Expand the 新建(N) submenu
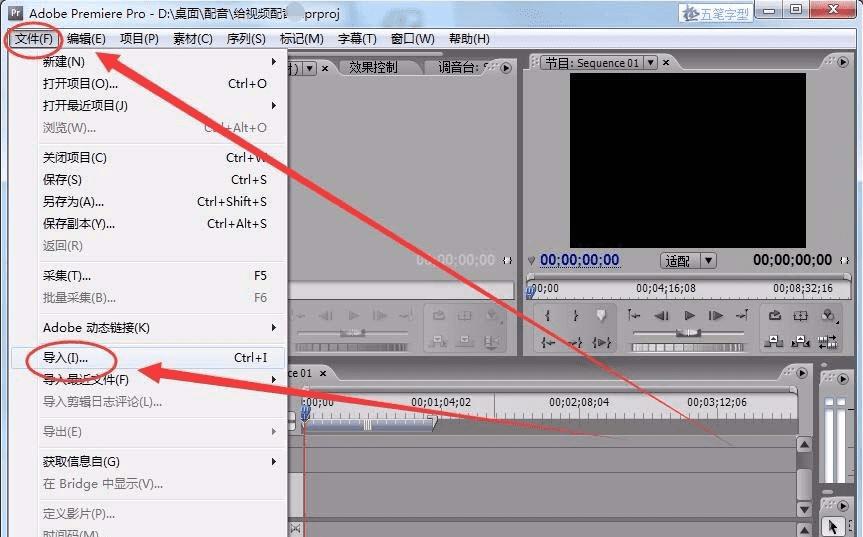 (x=274, y=61)
